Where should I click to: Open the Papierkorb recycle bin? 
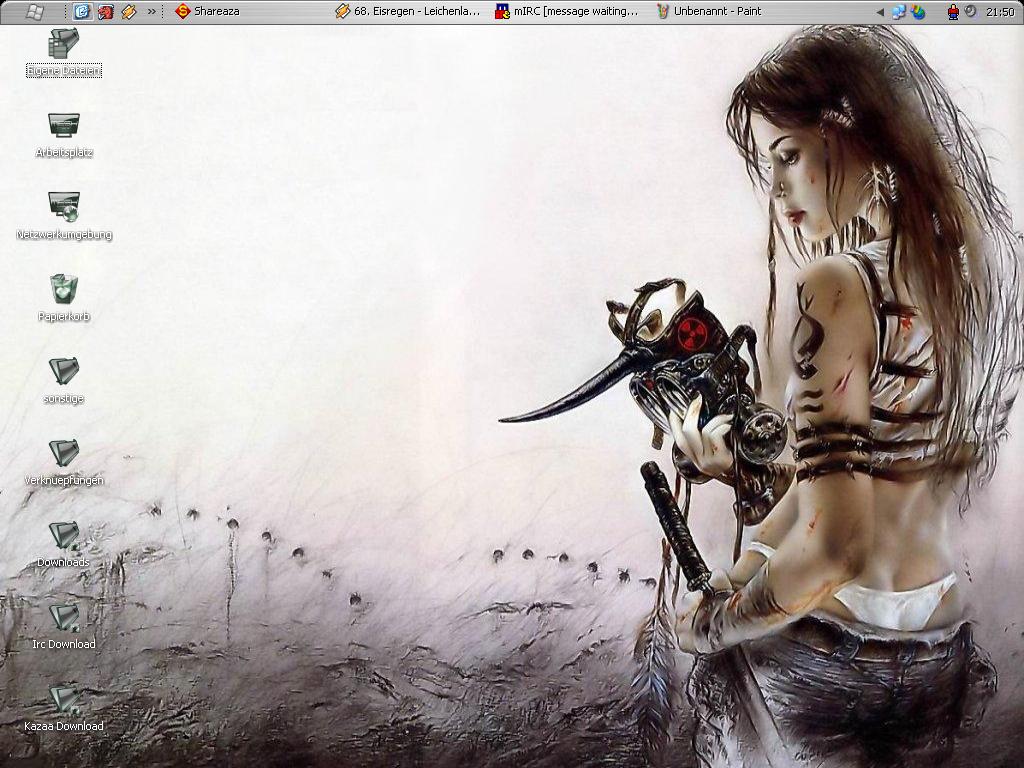pyautogui.click(x=64, y=290)
